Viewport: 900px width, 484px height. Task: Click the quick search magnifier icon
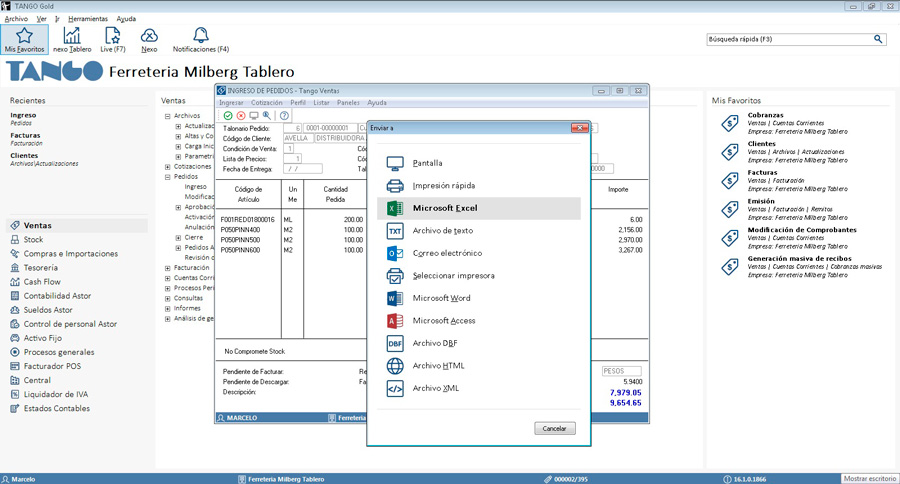pos(878,39)
